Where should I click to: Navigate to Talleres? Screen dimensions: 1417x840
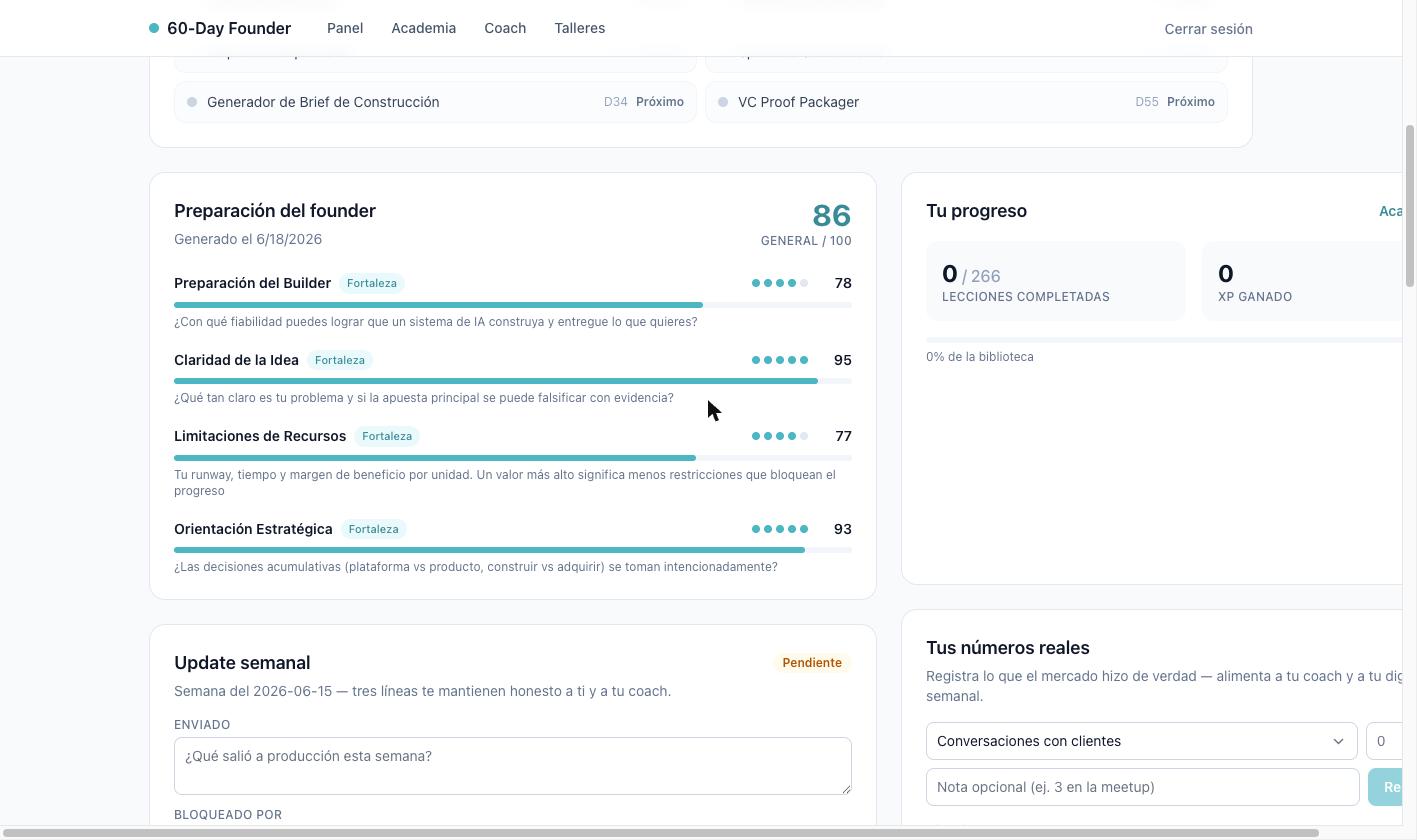pos(579,28)
